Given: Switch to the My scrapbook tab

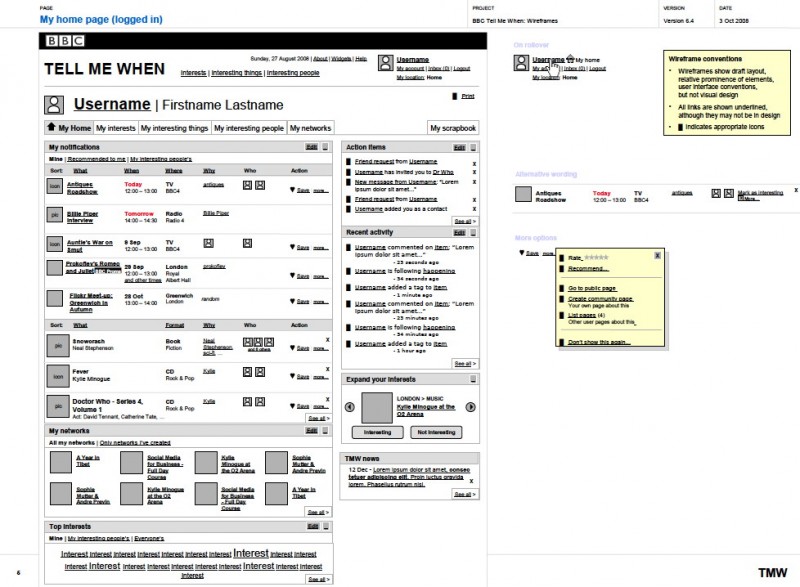Looking at the screenshot, I should pyautogui.click(x=452, y=128).
